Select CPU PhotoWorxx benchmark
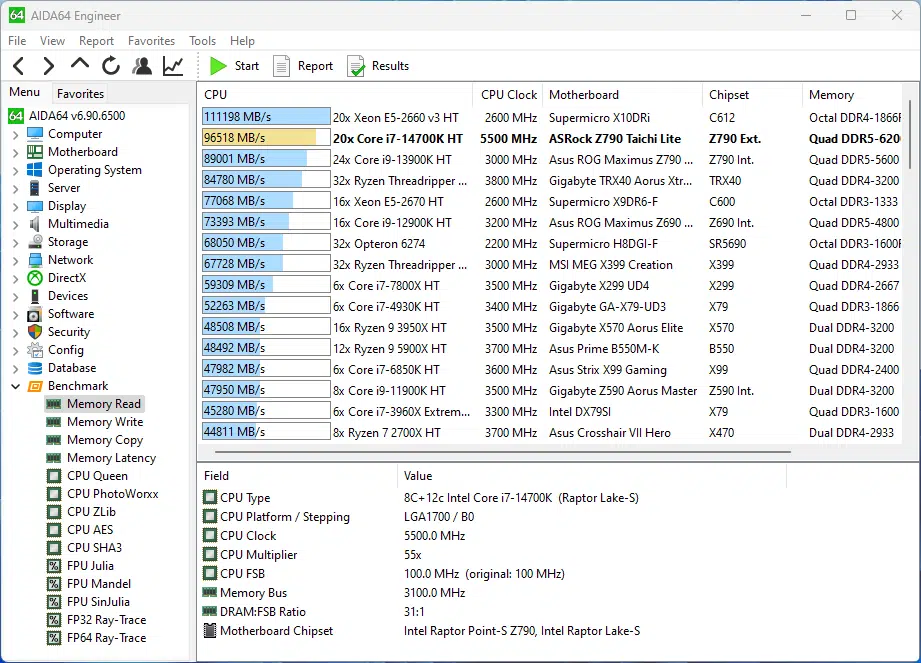This screenshot has width=921, height=663. tap(112, 494)
